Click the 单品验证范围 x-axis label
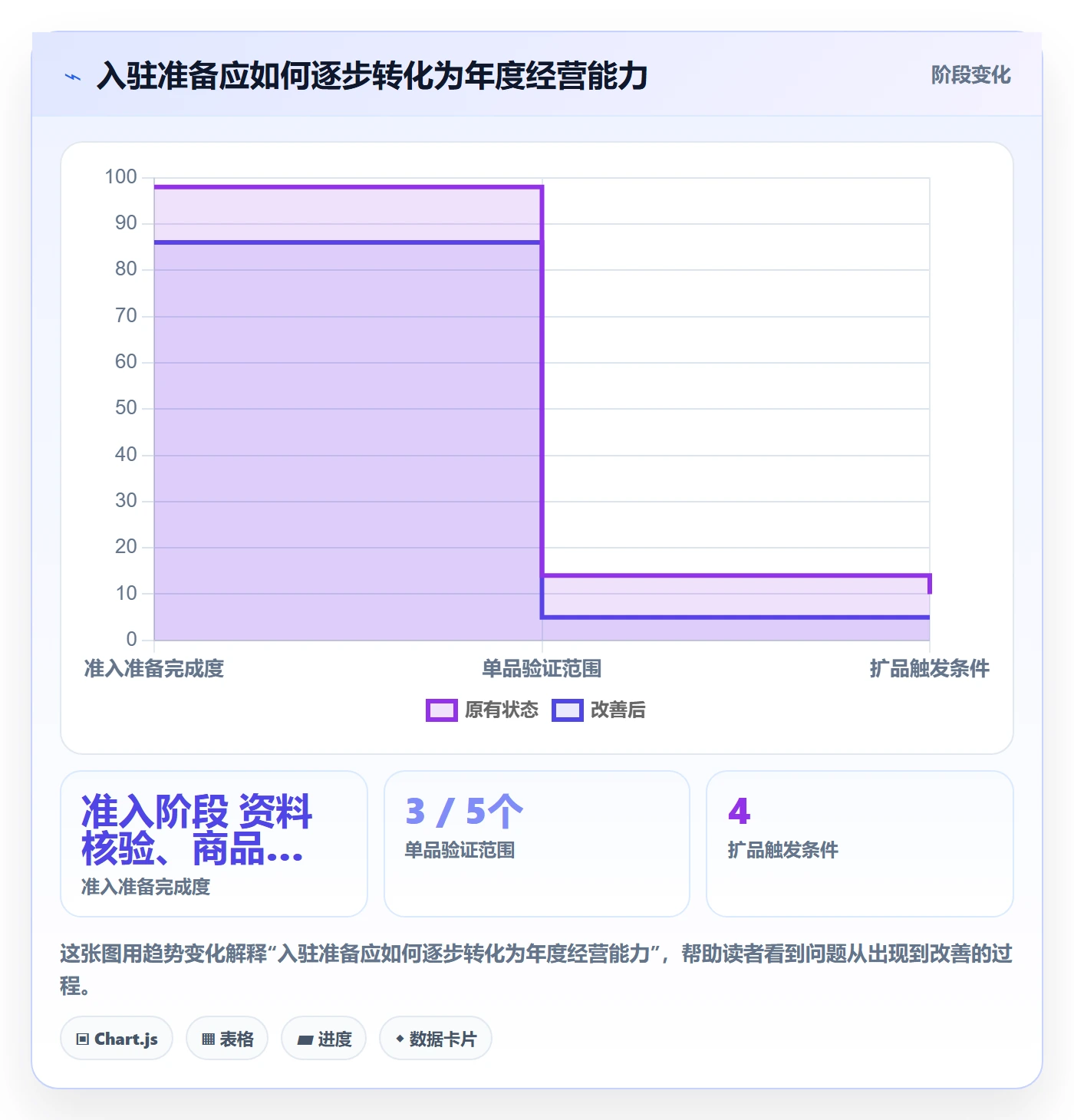Image resolution: width=1074 pixels, height=1120 pixels. (542, 668)
